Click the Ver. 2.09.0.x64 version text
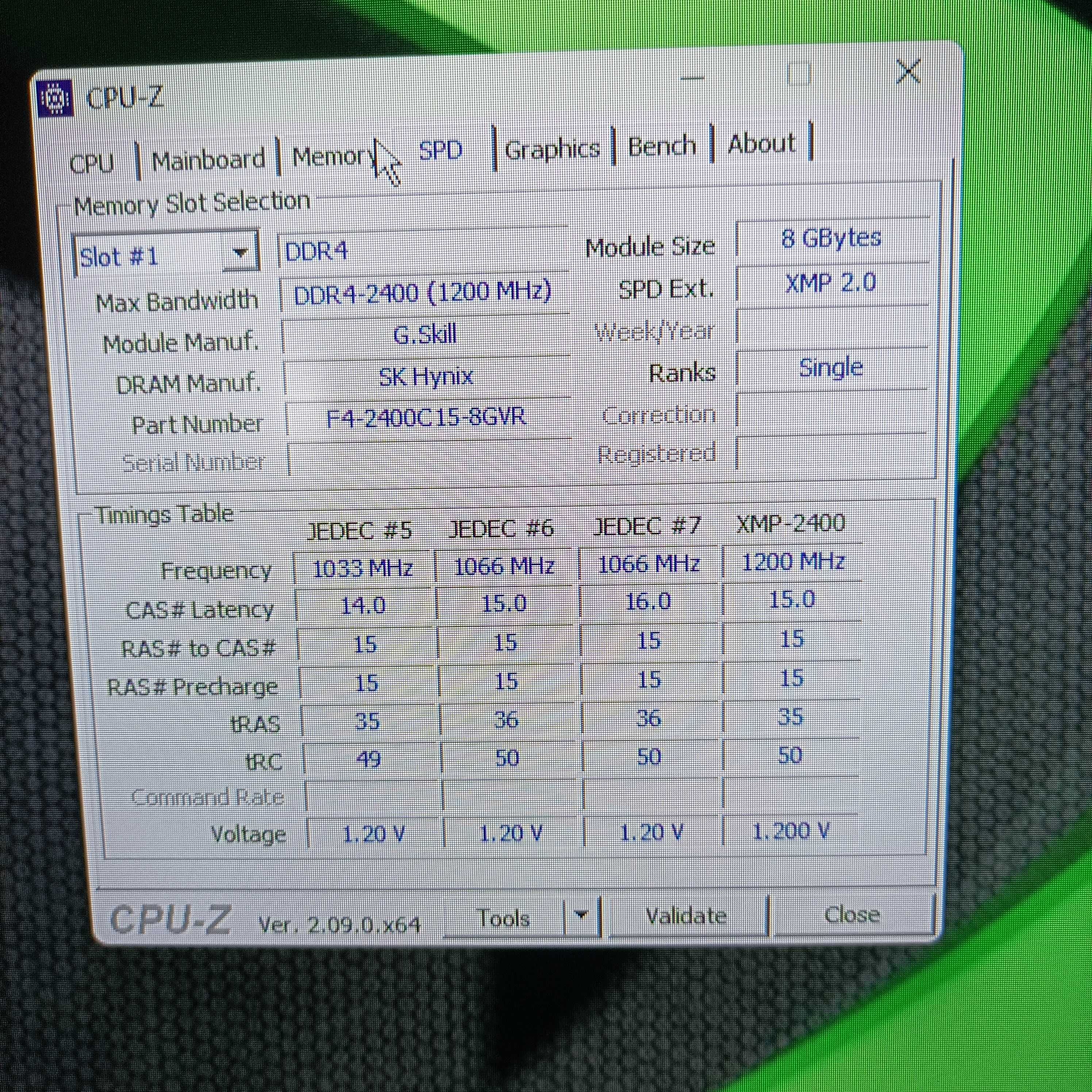The height and width of the screenshot is (1092, 1092). (x=339, y=925)
